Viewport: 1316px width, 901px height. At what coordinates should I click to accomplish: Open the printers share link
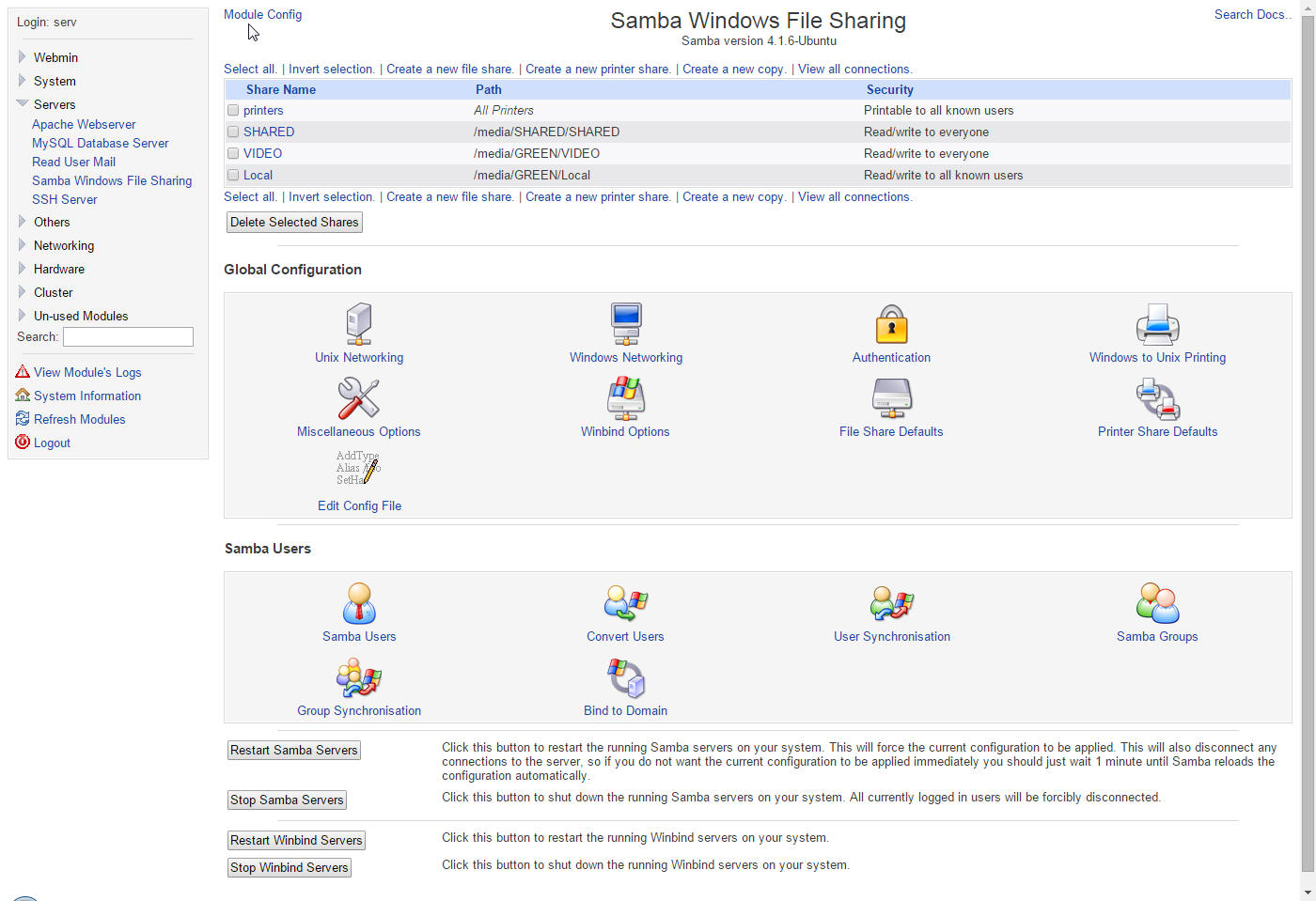coord(263,110)
